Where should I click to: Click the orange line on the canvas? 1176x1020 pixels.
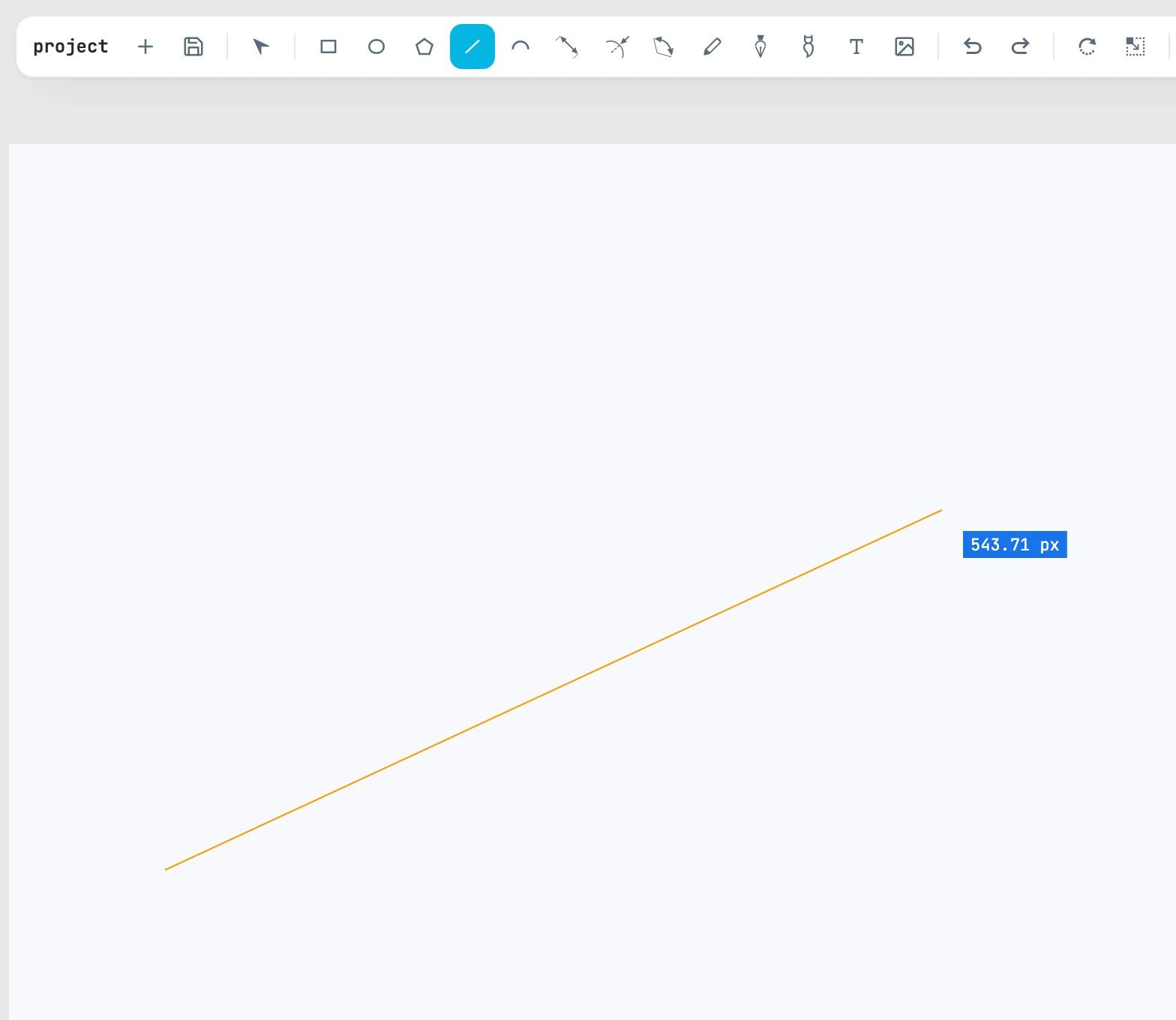point(553,690)
